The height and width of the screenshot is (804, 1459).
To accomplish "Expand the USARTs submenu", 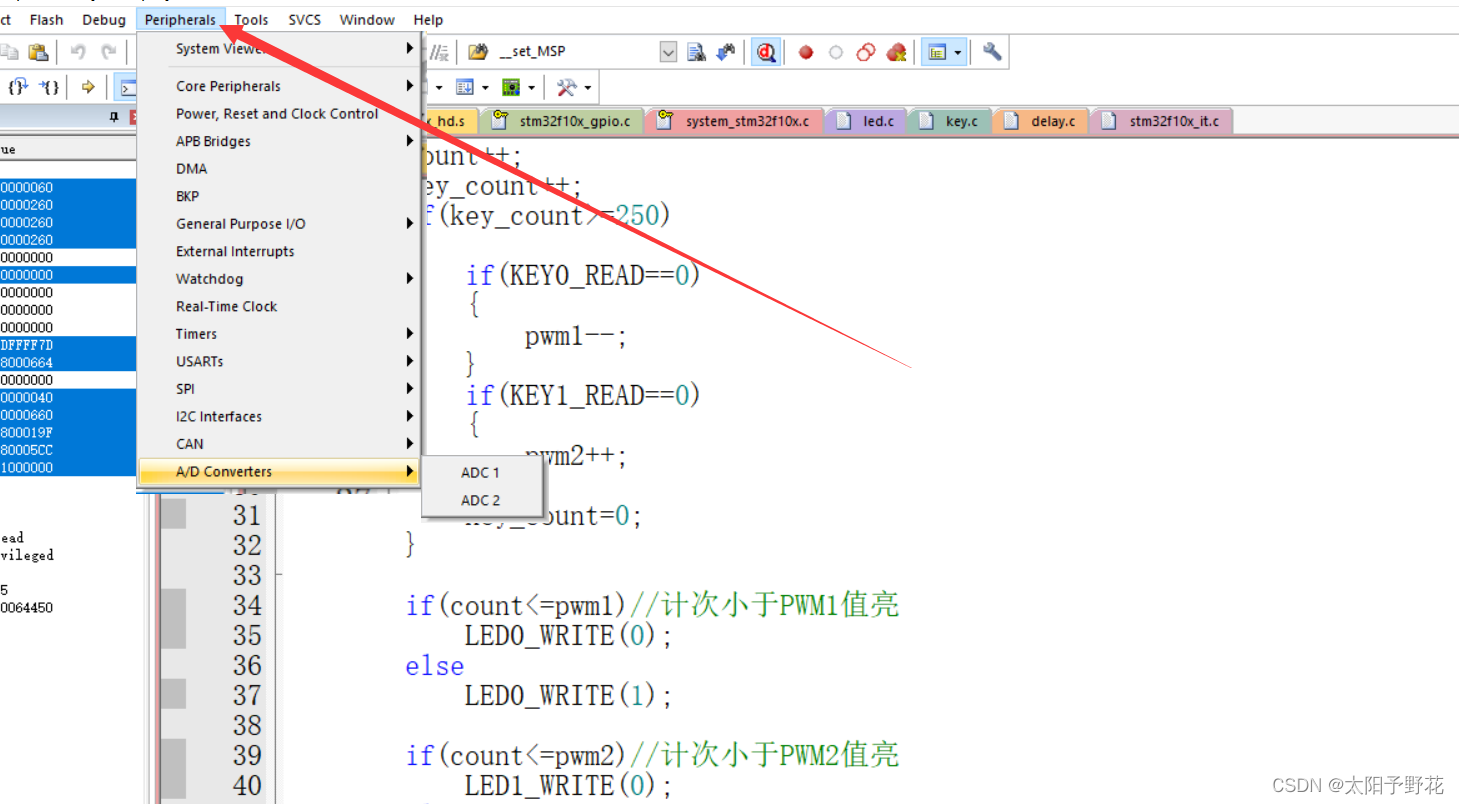I will pyautogui.click(x=279, y=361).
